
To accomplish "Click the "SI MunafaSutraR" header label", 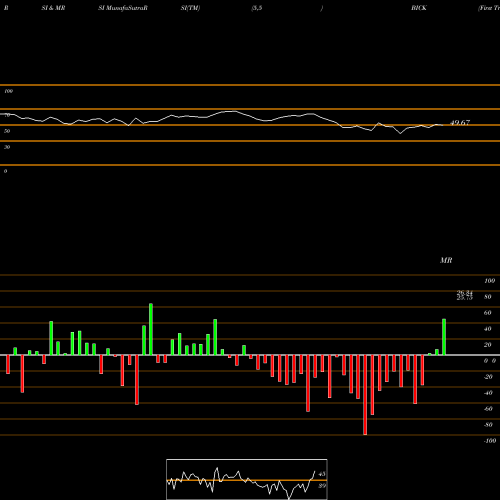I will pyautogui.click(x=123, y=8).
